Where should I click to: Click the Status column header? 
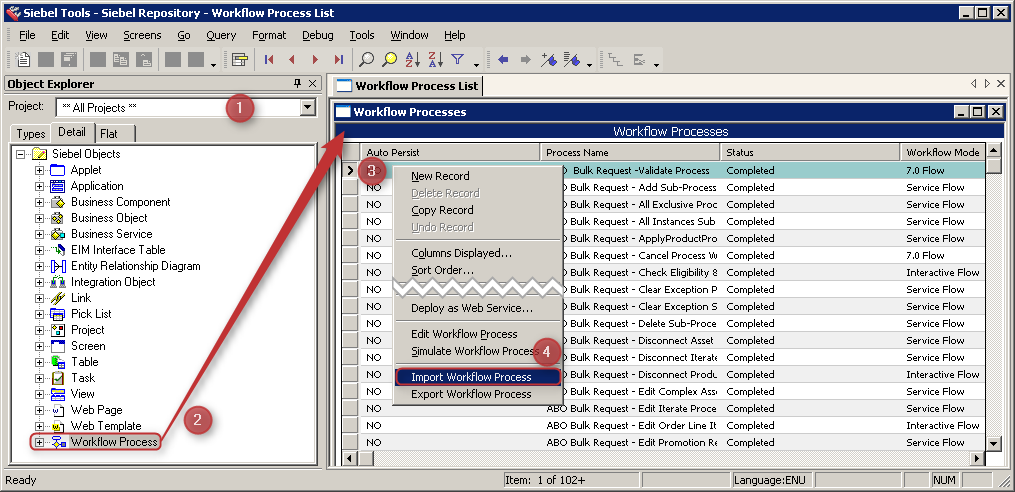point(810,153)
